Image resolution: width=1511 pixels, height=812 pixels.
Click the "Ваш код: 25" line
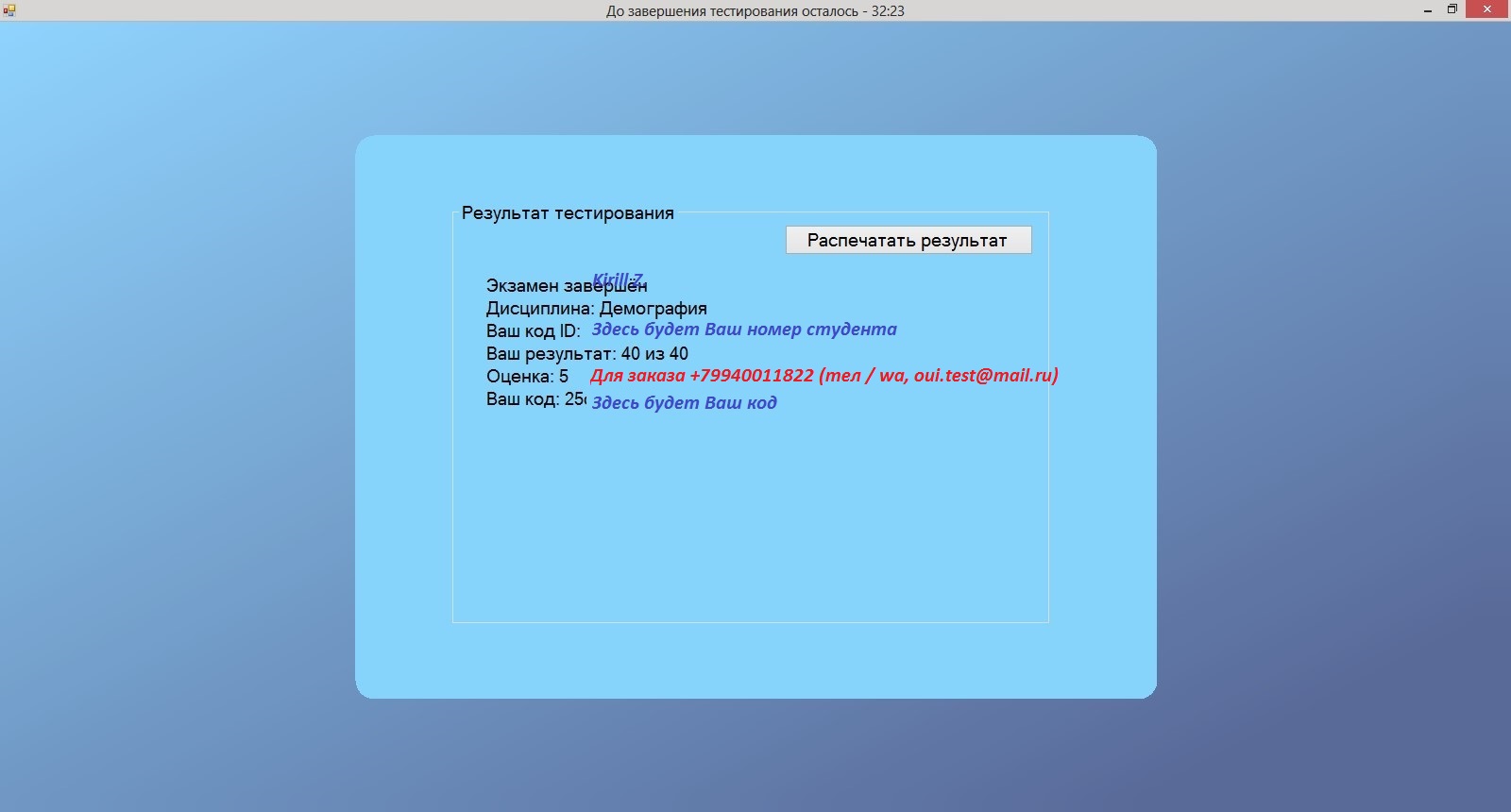pos(535,398)
